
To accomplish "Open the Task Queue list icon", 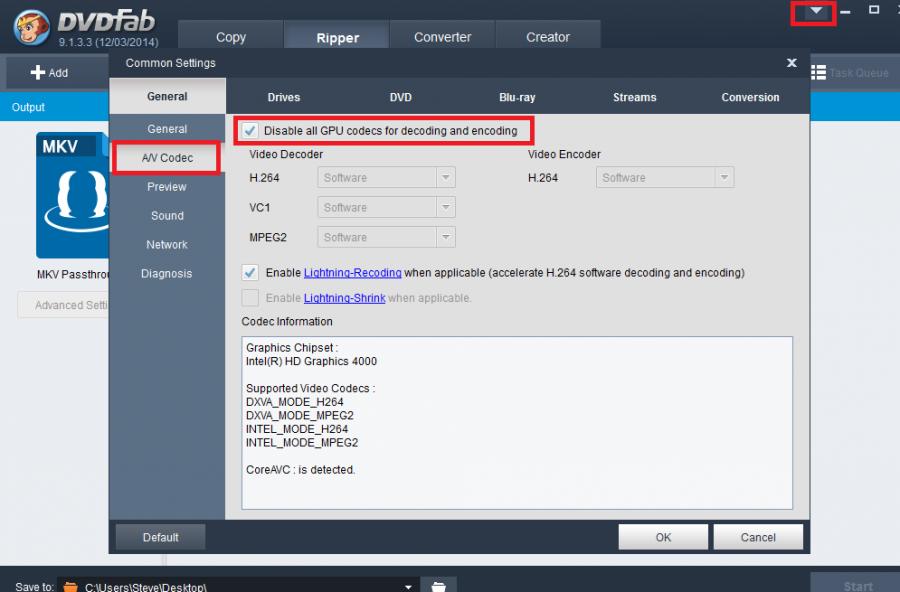I will 818,73.
